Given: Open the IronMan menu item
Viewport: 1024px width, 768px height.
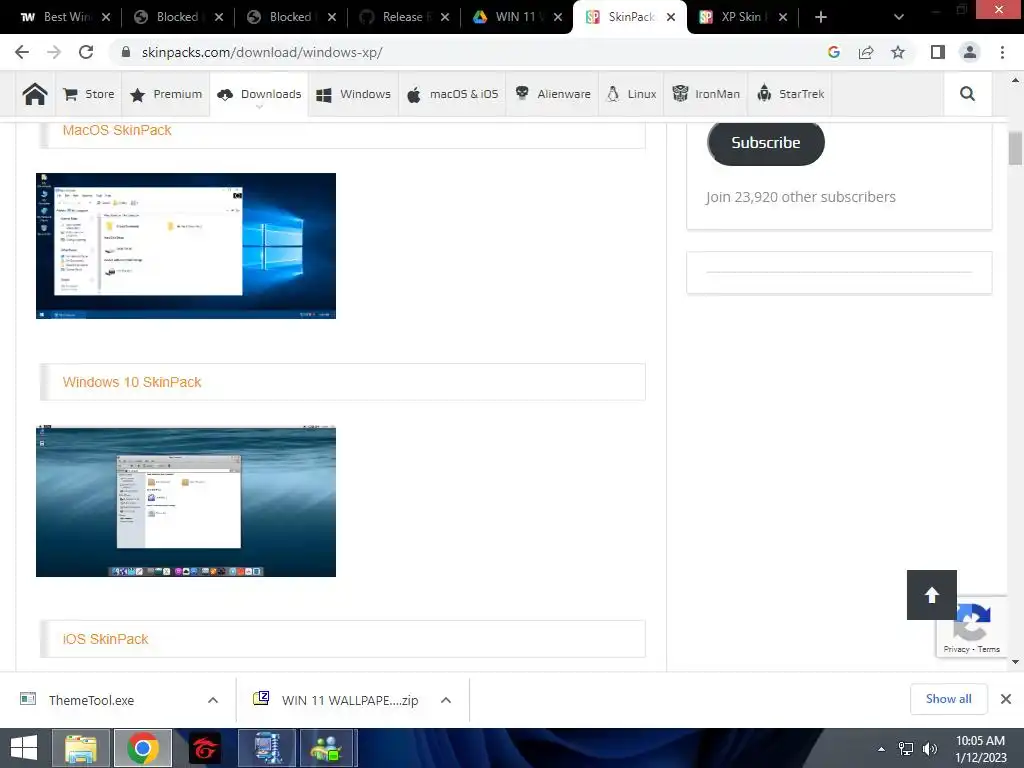Looking at the screenshot, I should [x=706, y=94].
